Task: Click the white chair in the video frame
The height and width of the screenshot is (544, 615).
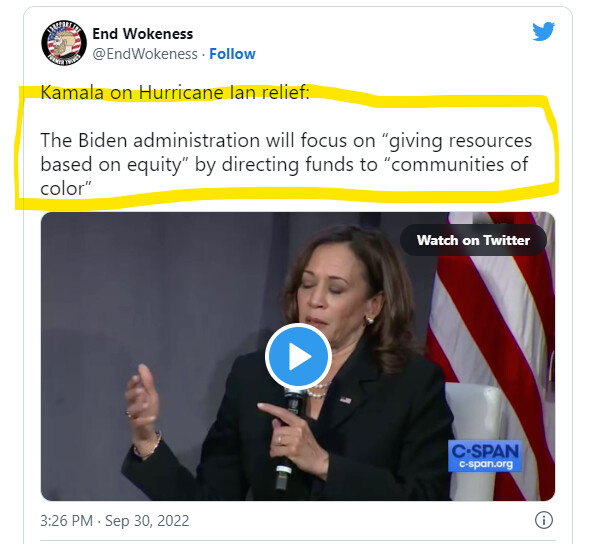Action: pos(471,435)
